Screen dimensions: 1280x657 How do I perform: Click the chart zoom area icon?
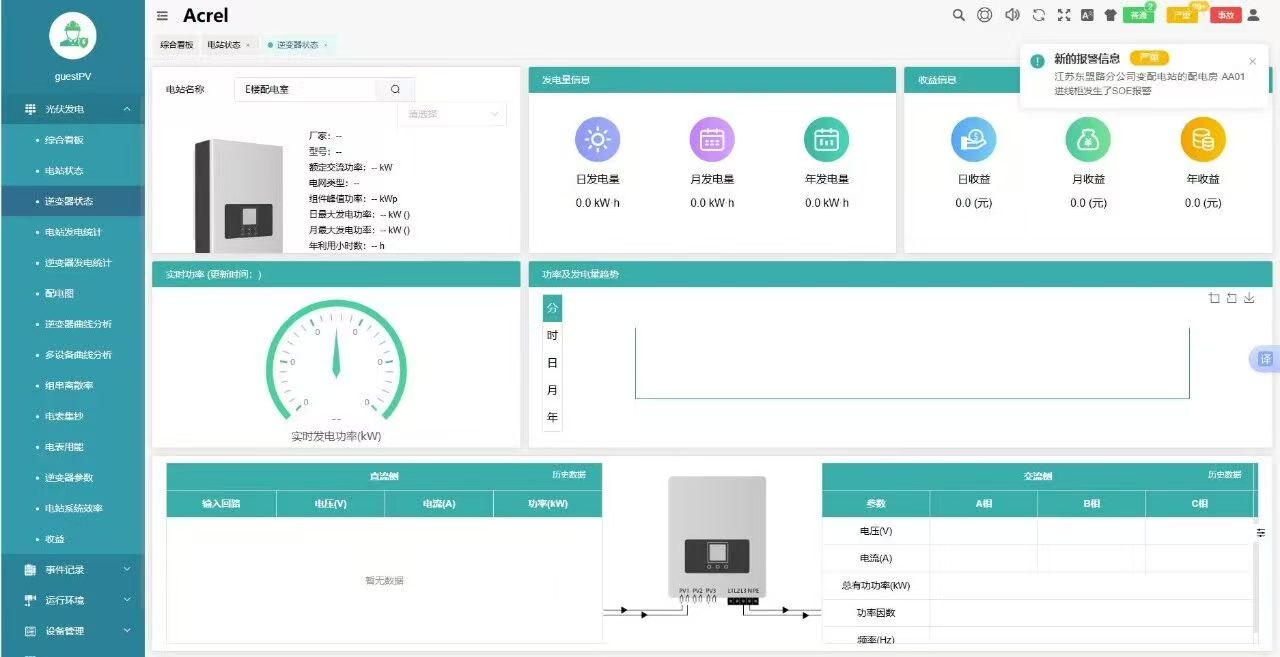click(x=1214, y=298)
